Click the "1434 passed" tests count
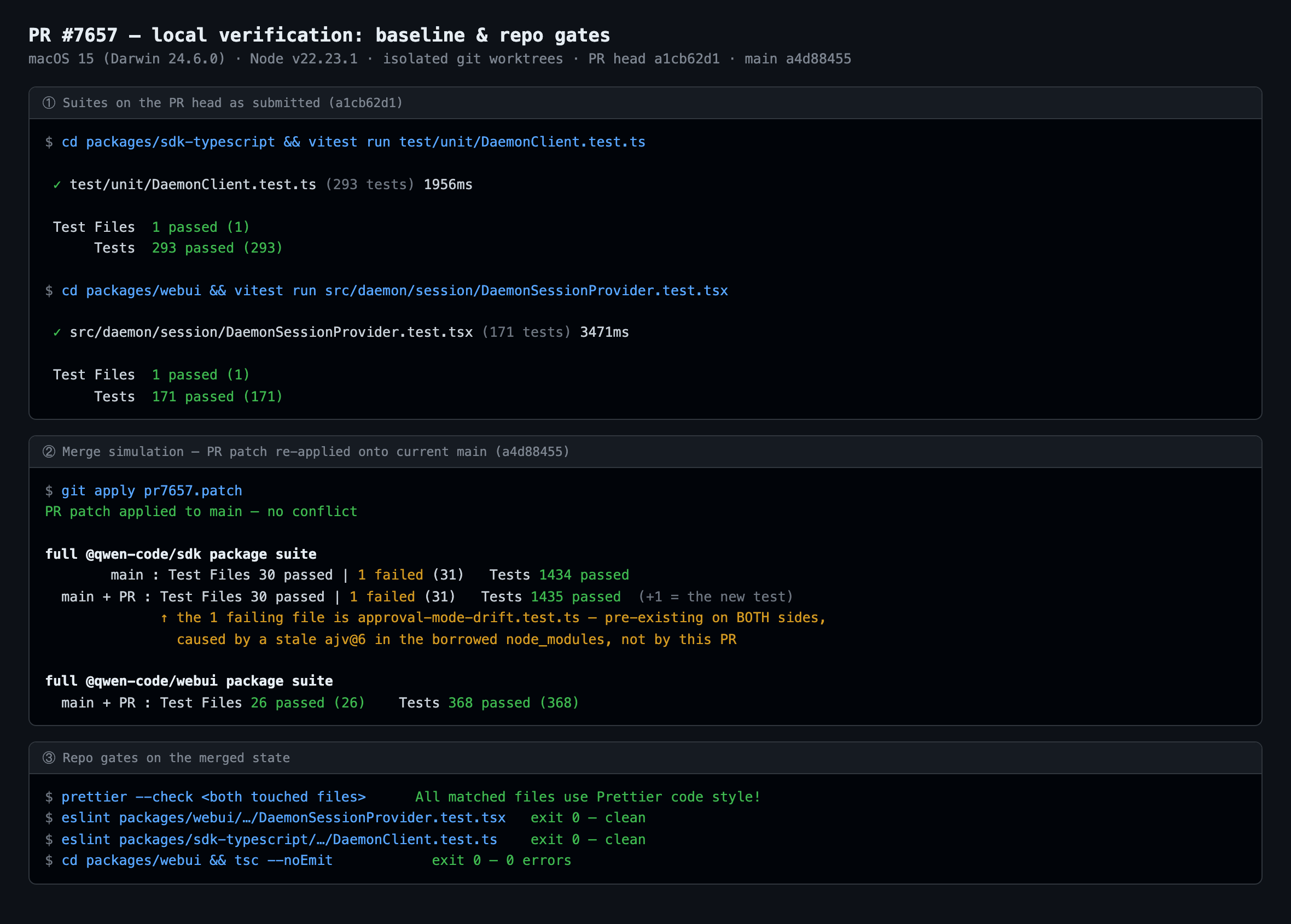The width and height of the screenshot is (1291, 924). click(x=584, y=575)
